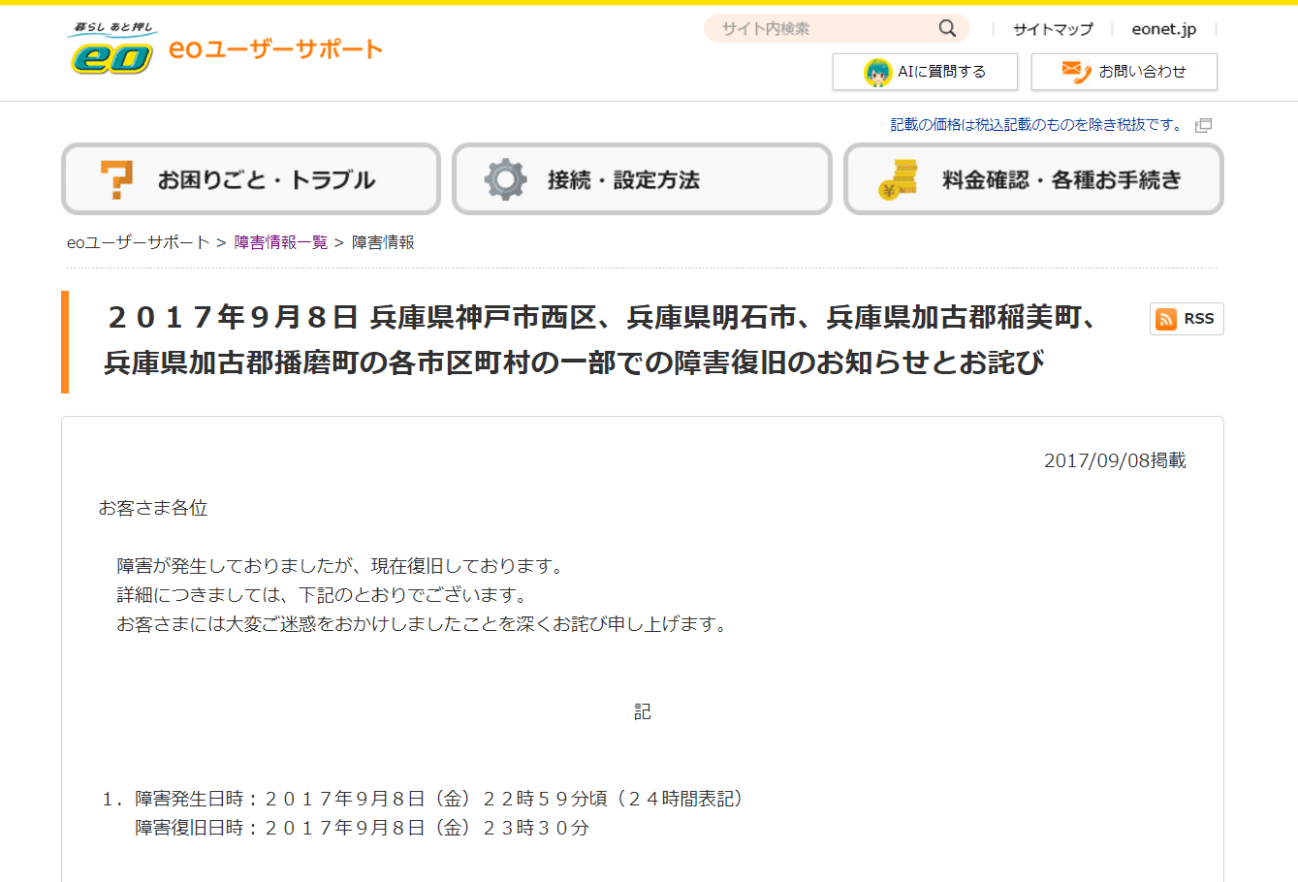Click the tax-exclusive price notice link
Screen dimensions: 1298x882
[1037, 125]
